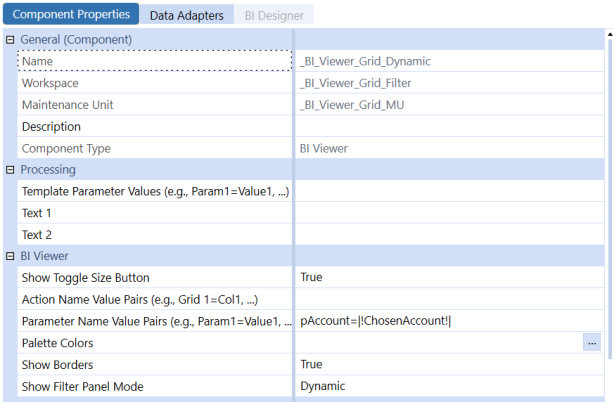Click the pAccount Parameter Name Value field
This screenshot has width=614, height=402.
coord(450,321)
